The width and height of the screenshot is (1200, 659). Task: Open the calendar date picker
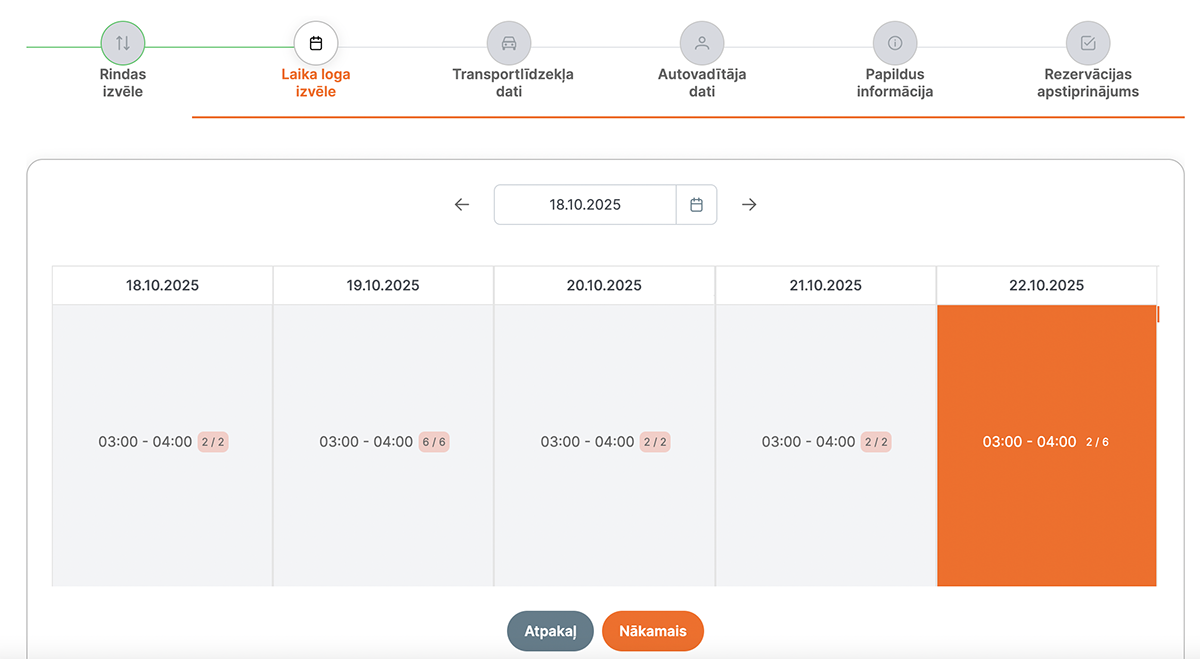point(697,205)
